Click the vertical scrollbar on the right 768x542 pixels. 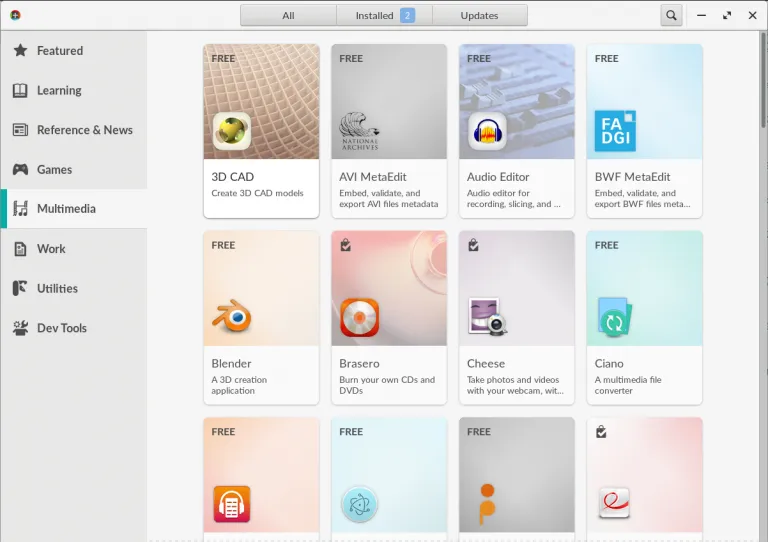(x=763, y=78)
